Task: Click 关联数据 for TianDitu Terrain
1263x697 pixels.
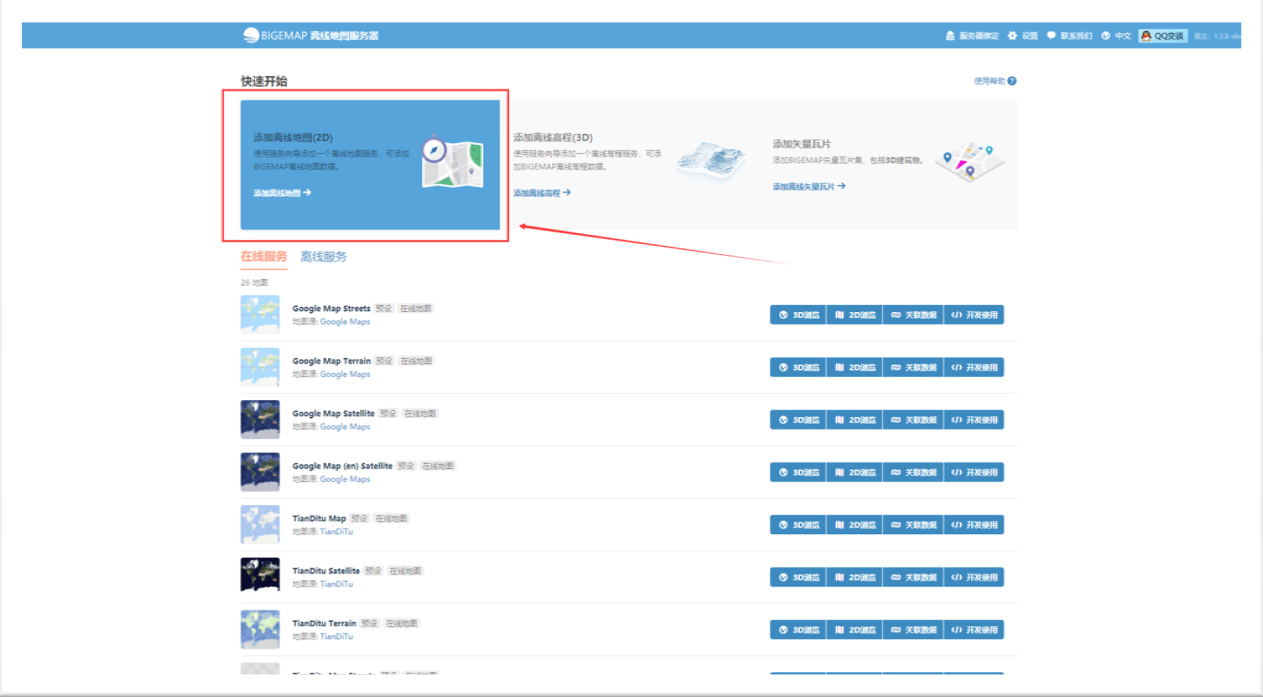Action: 913,630
